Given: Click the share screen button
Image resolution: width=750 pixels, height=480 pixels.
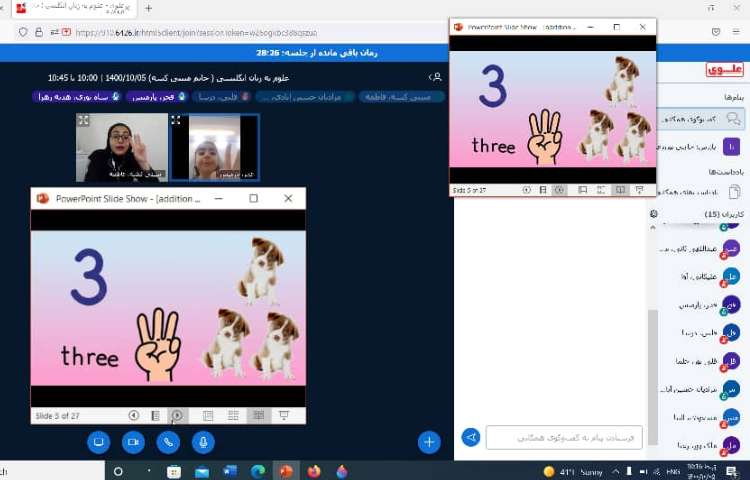Looking at the screenshot, I should click(97, 441).
